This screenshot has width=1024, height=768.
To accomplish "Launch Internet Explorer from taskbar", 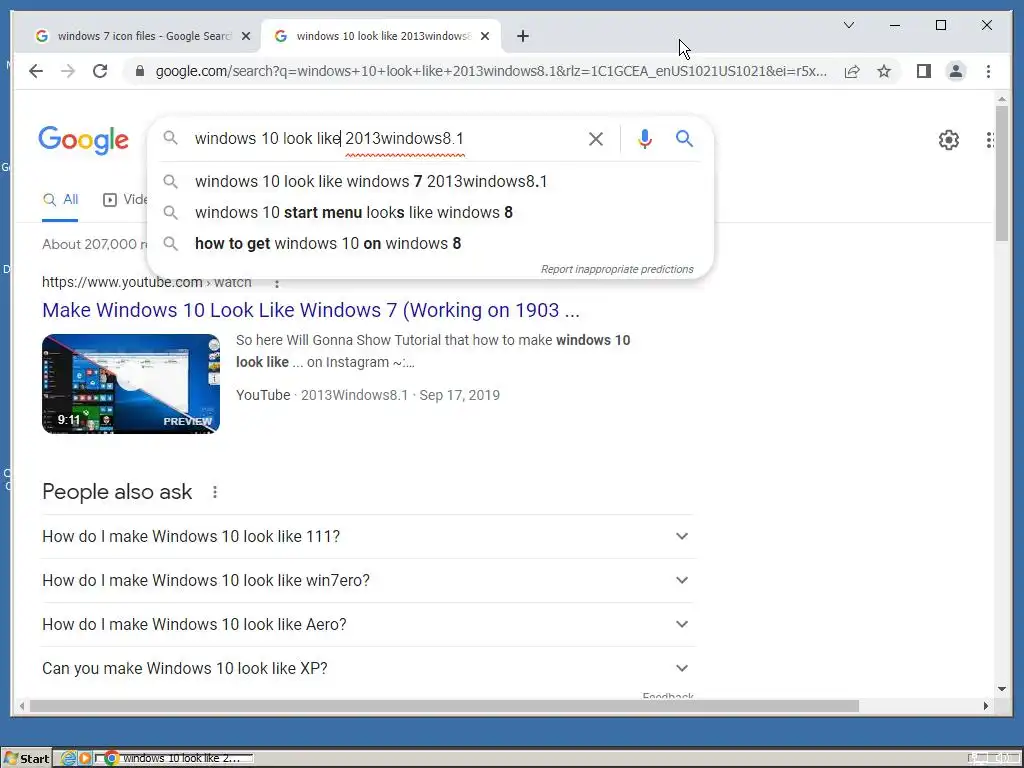I will point(69,758).
